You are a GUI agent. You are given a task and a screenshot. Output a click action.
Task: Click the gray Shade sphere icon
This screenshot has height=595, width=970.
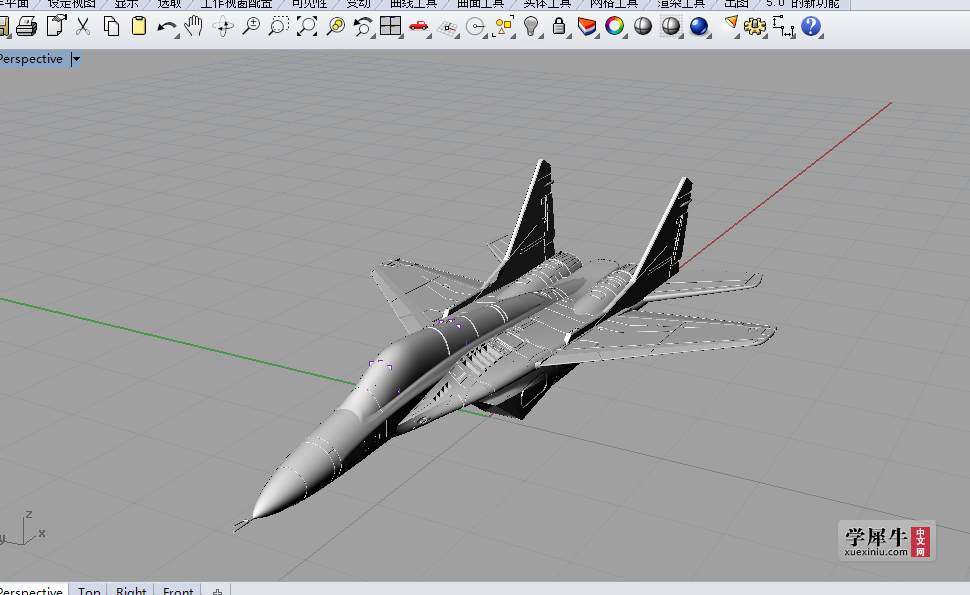[643, 27]
